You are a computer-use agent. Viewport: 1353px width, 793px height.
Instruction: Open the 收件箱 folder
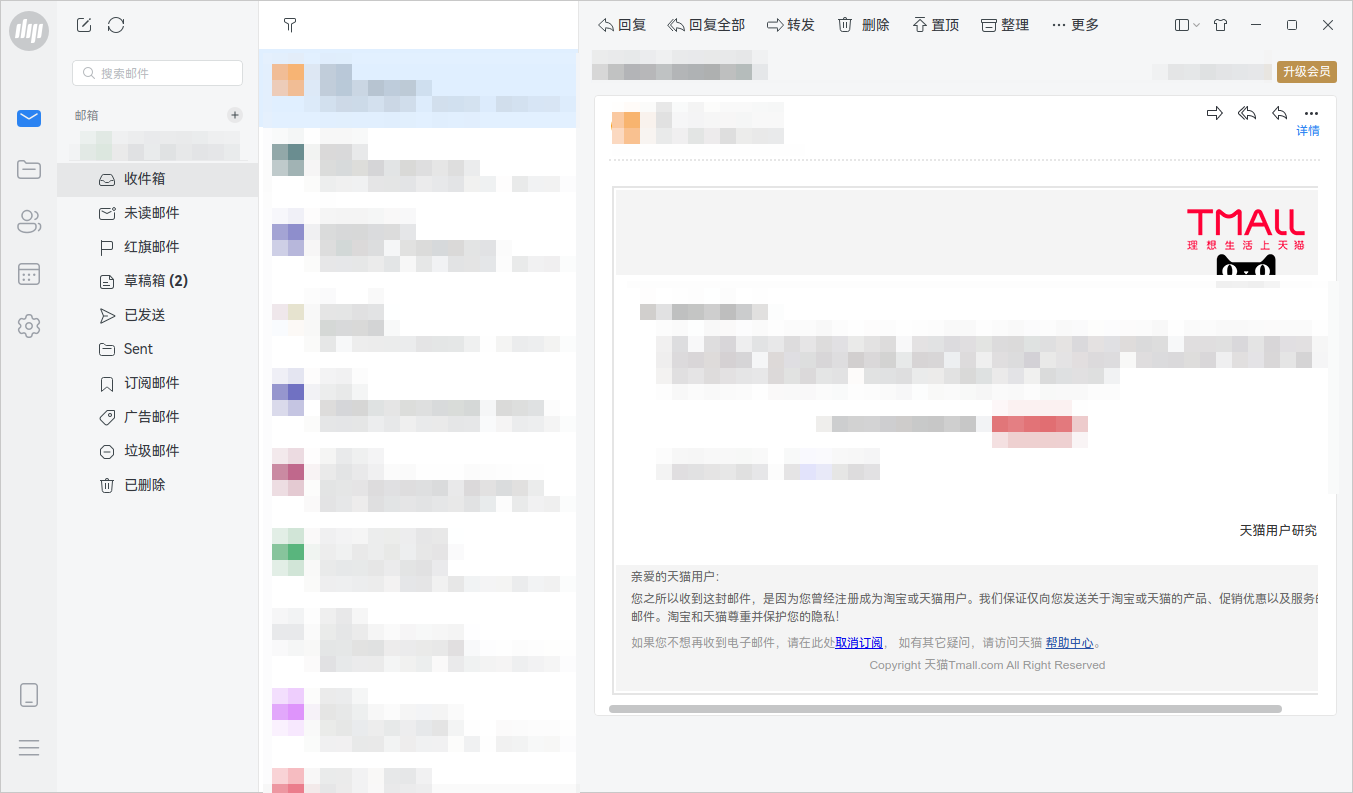pos(157,179)
